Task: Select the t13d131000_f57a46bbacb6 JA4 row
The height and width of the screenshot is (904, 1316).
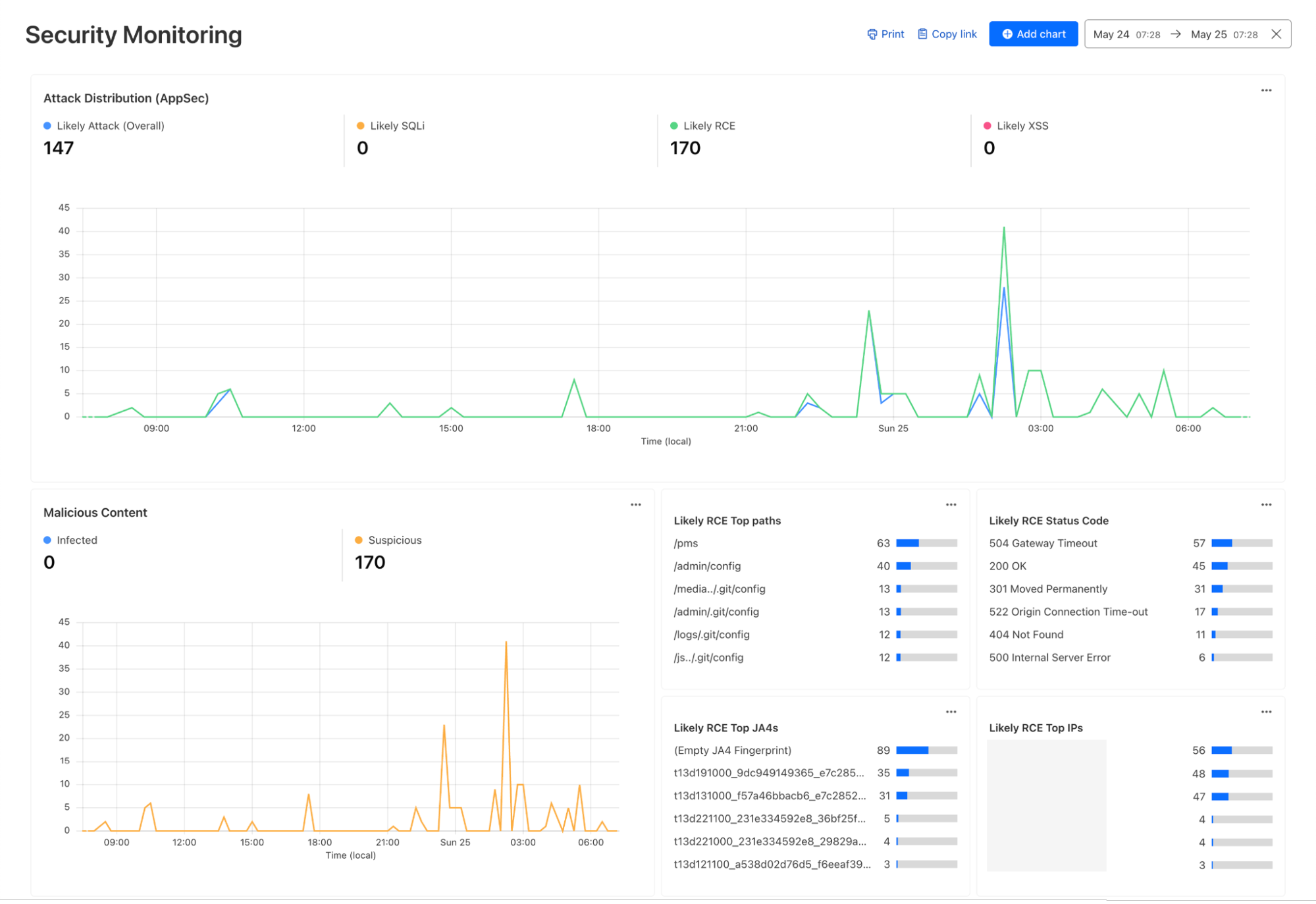Action: coord(815,796)
